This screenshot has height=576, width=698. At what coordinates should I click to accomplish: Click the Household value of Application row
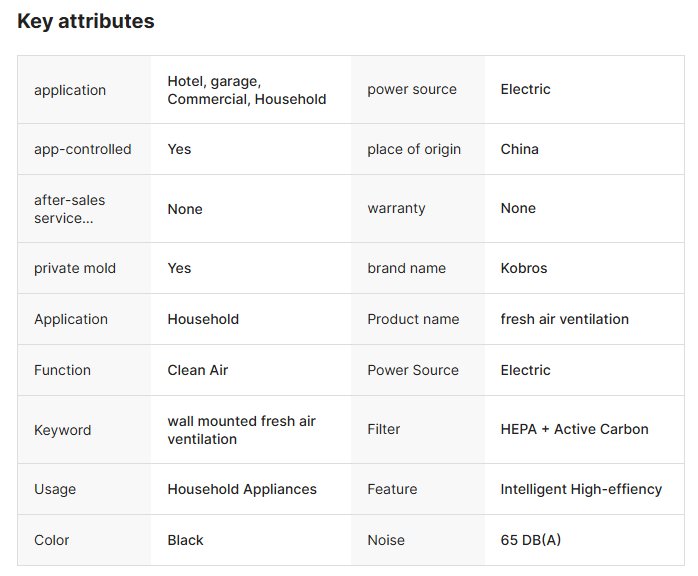tap(203, 319)
